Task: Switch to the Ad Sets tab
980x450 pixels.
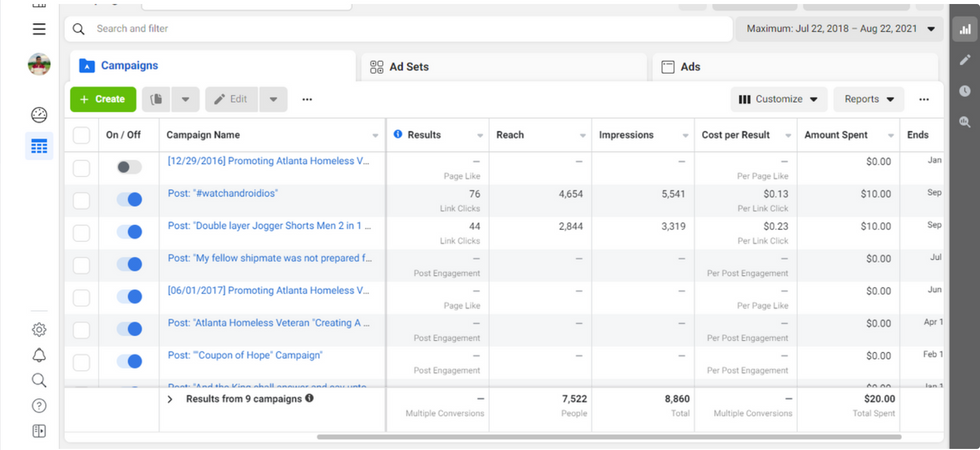Action: coord(504,68)
